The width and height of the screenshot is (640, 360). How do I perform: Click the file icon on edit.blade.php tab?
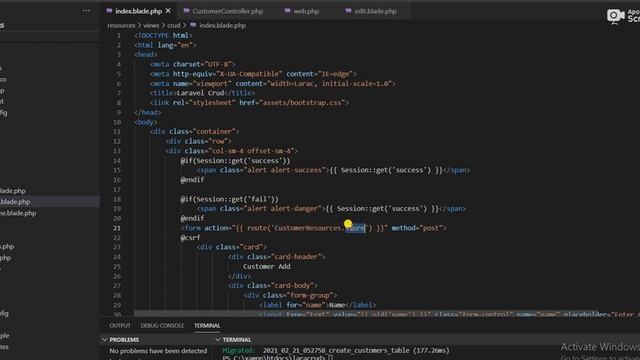[x=348, y=11]
